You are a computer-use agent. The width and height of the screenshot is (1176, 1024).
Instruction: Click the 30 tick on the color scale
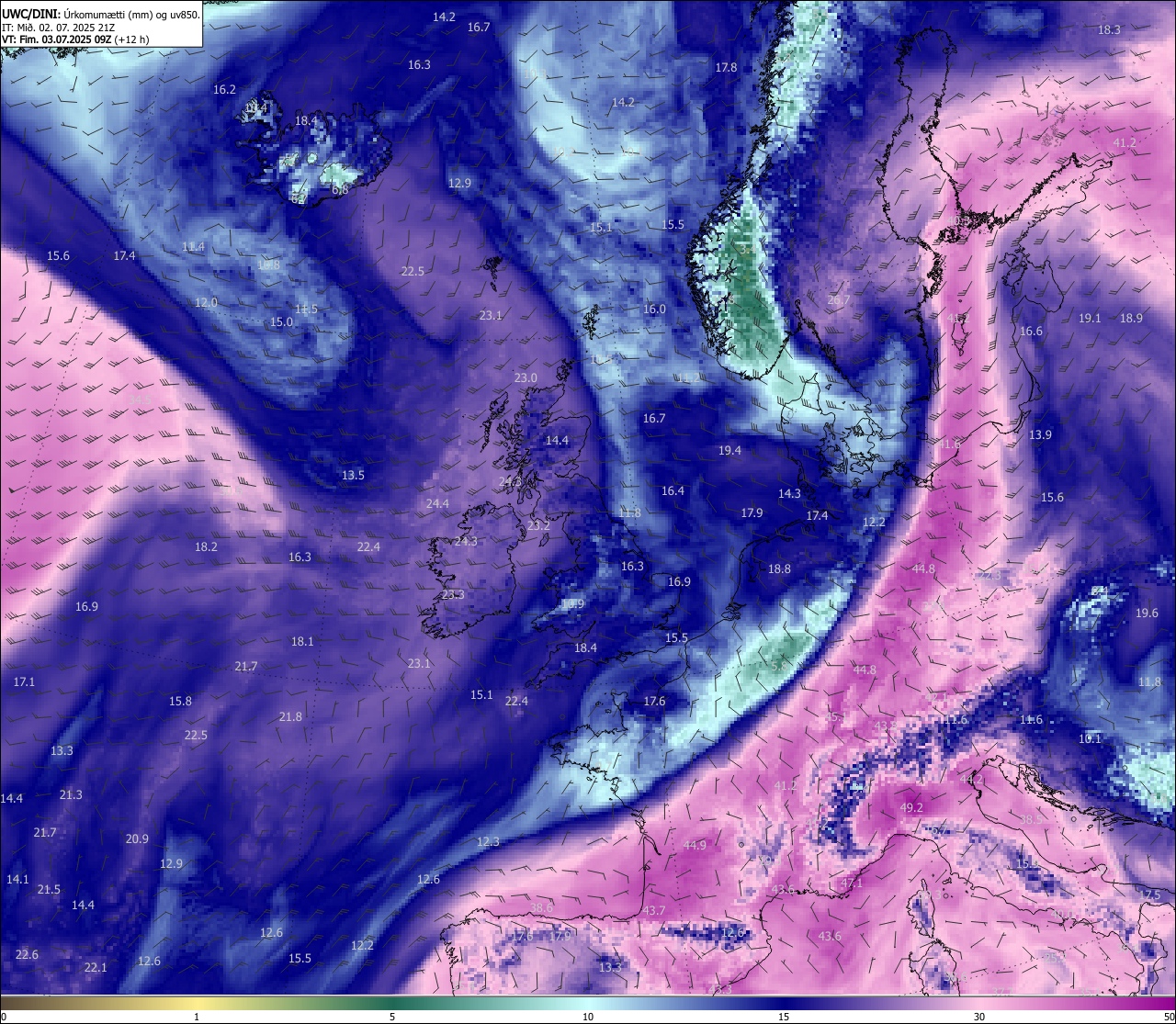(979, 1017)
